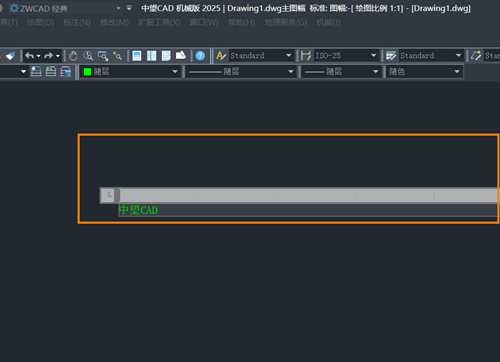Open the 机械(J) menu
Image resolution: width=500 pixels, height=362 pixels.
coord(328,23)
